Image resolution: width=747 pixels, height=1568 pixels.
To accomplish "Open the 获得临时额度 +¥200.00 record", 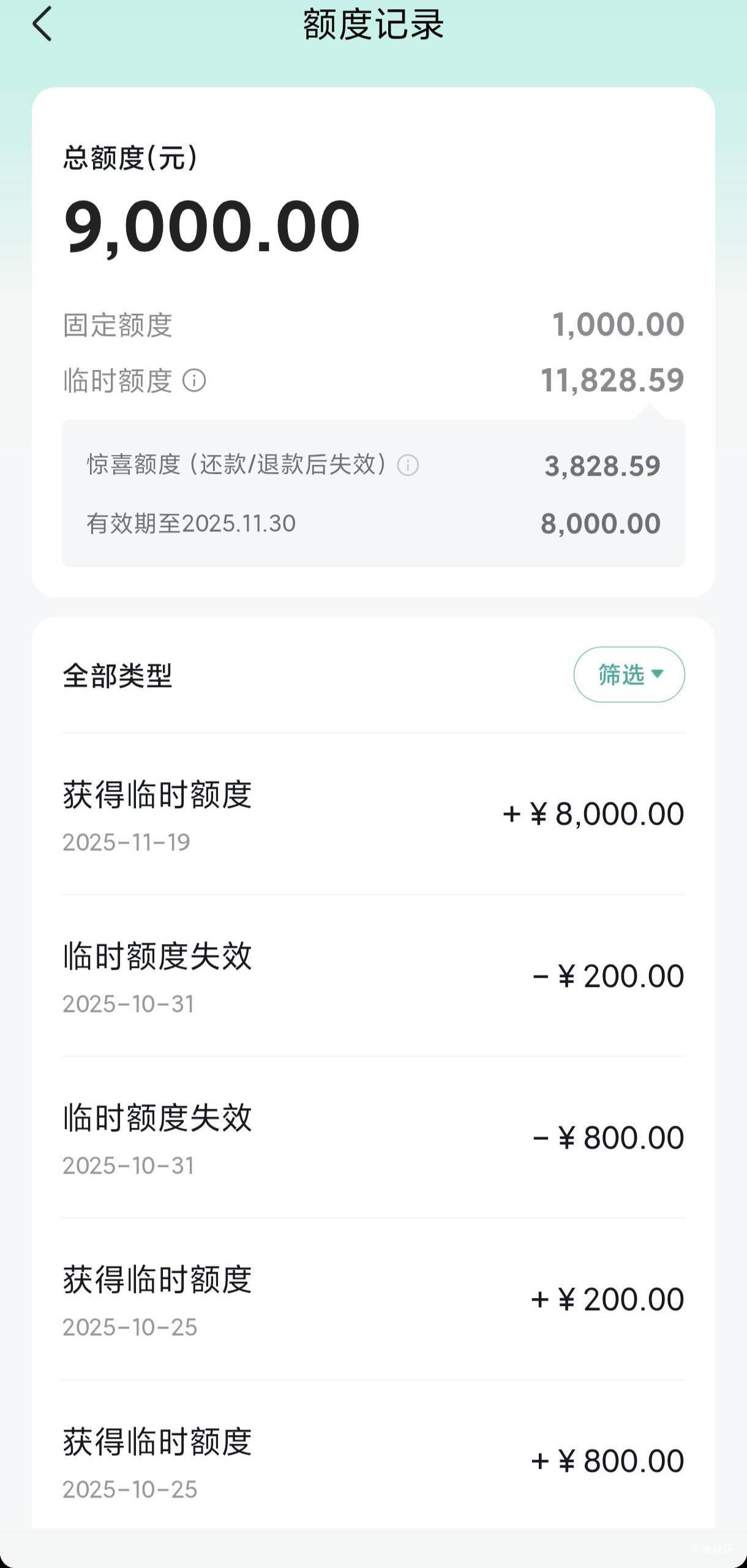I will click(373, 1299).
